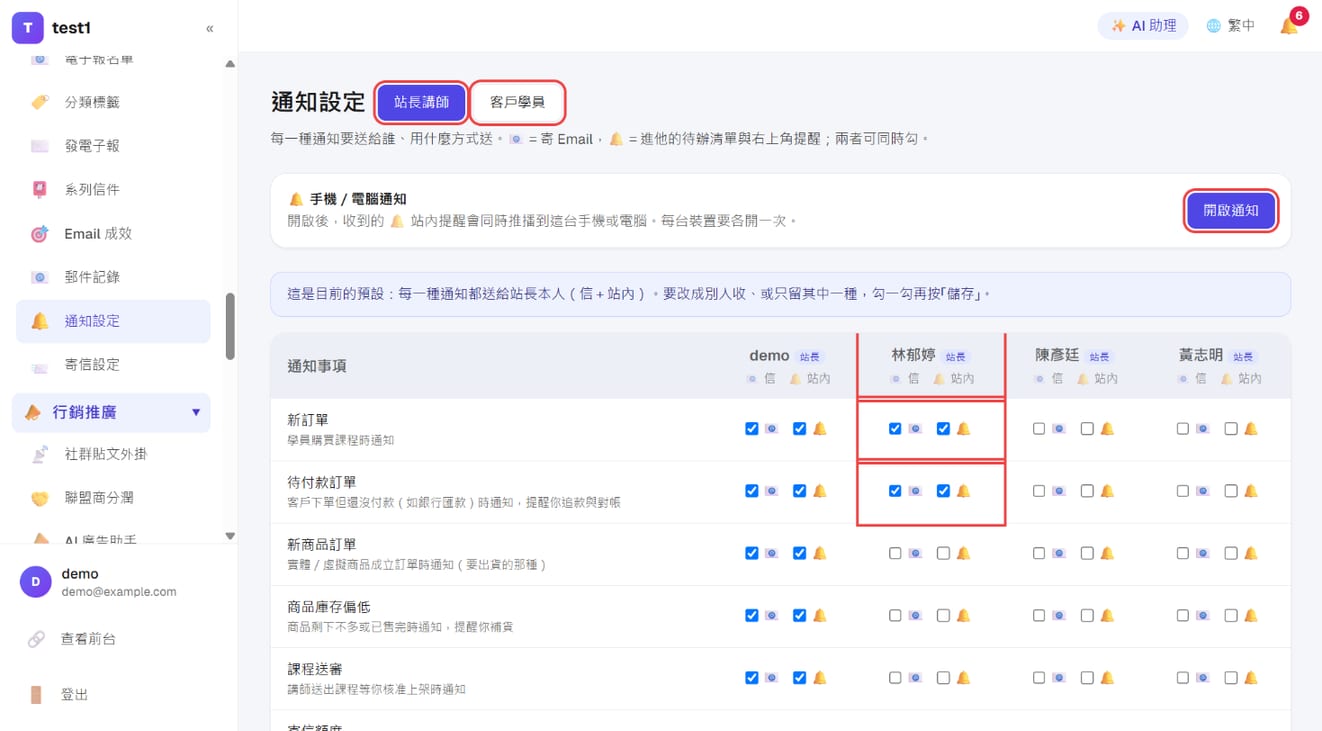1322x731 pixels.
Task: Select the 站長講師 tab
Action: [421, 102]
